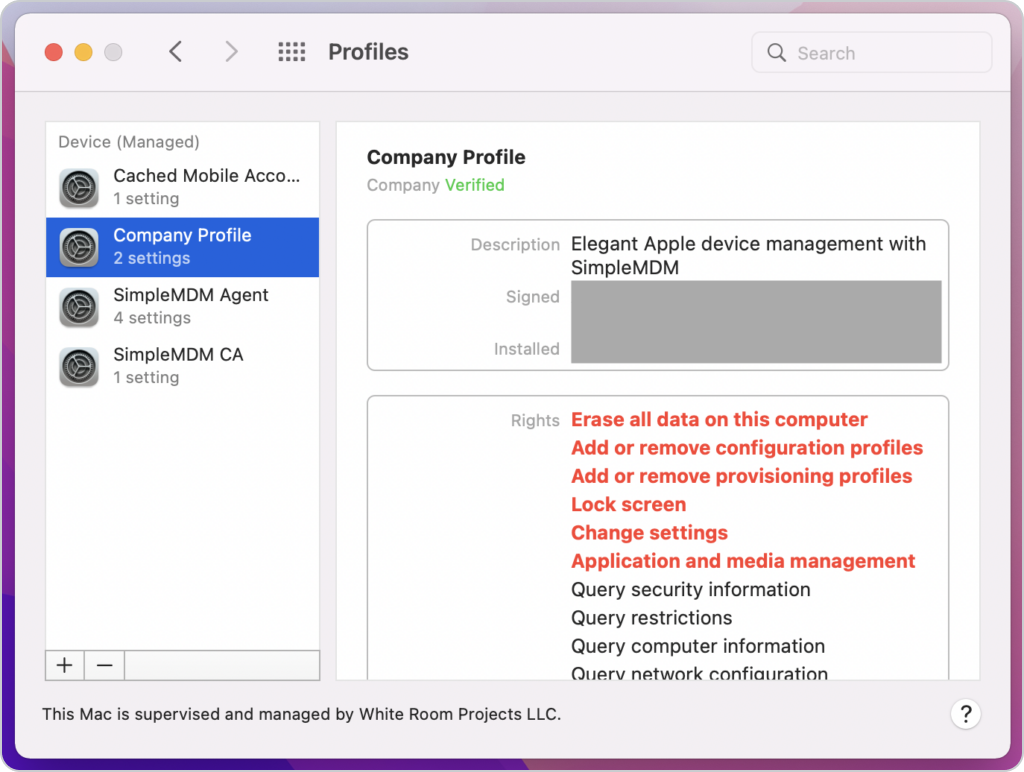Click the magnifying glass search icon
Screen dimensions: 1024x772
[x=776, y=53]
